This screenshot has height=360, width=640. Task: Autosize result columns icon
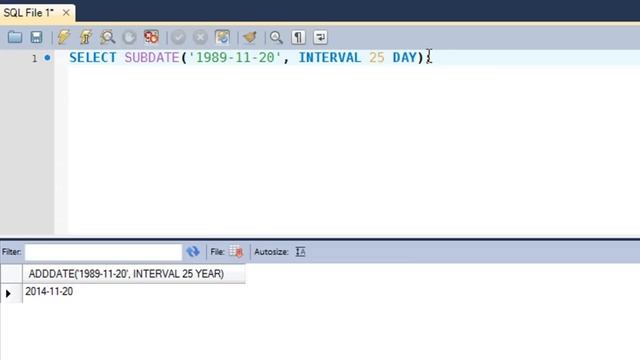[300, 252]
